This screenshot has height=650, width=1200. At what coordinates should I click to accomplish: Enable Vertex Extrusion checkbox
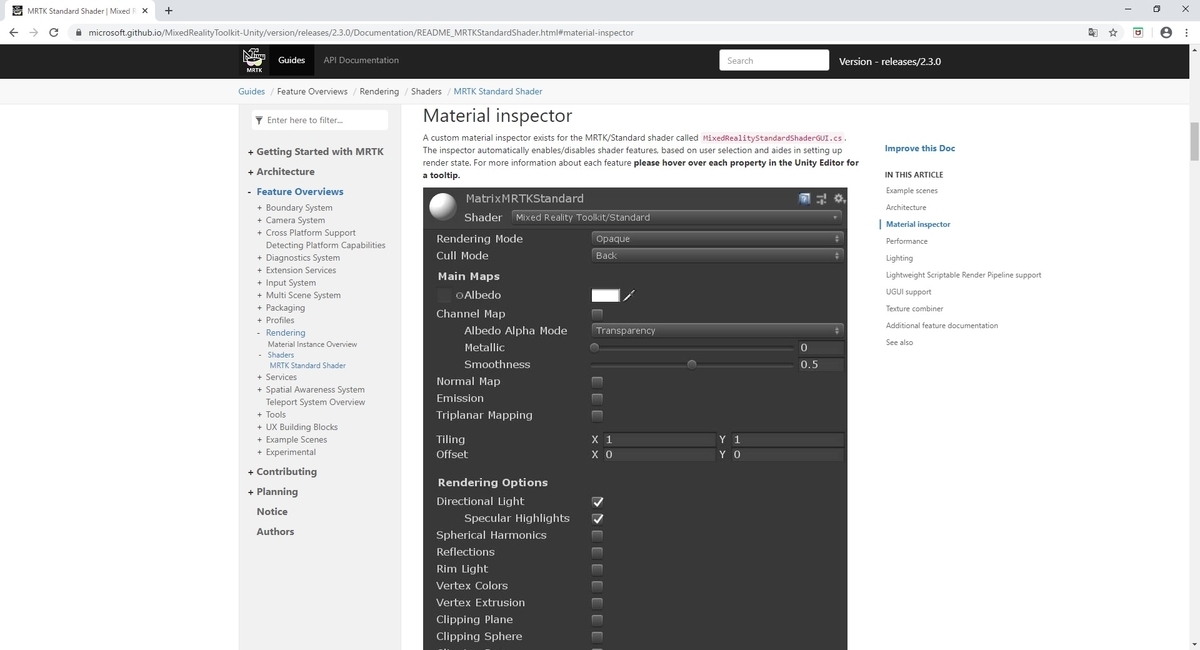click(x=597, y=603)
